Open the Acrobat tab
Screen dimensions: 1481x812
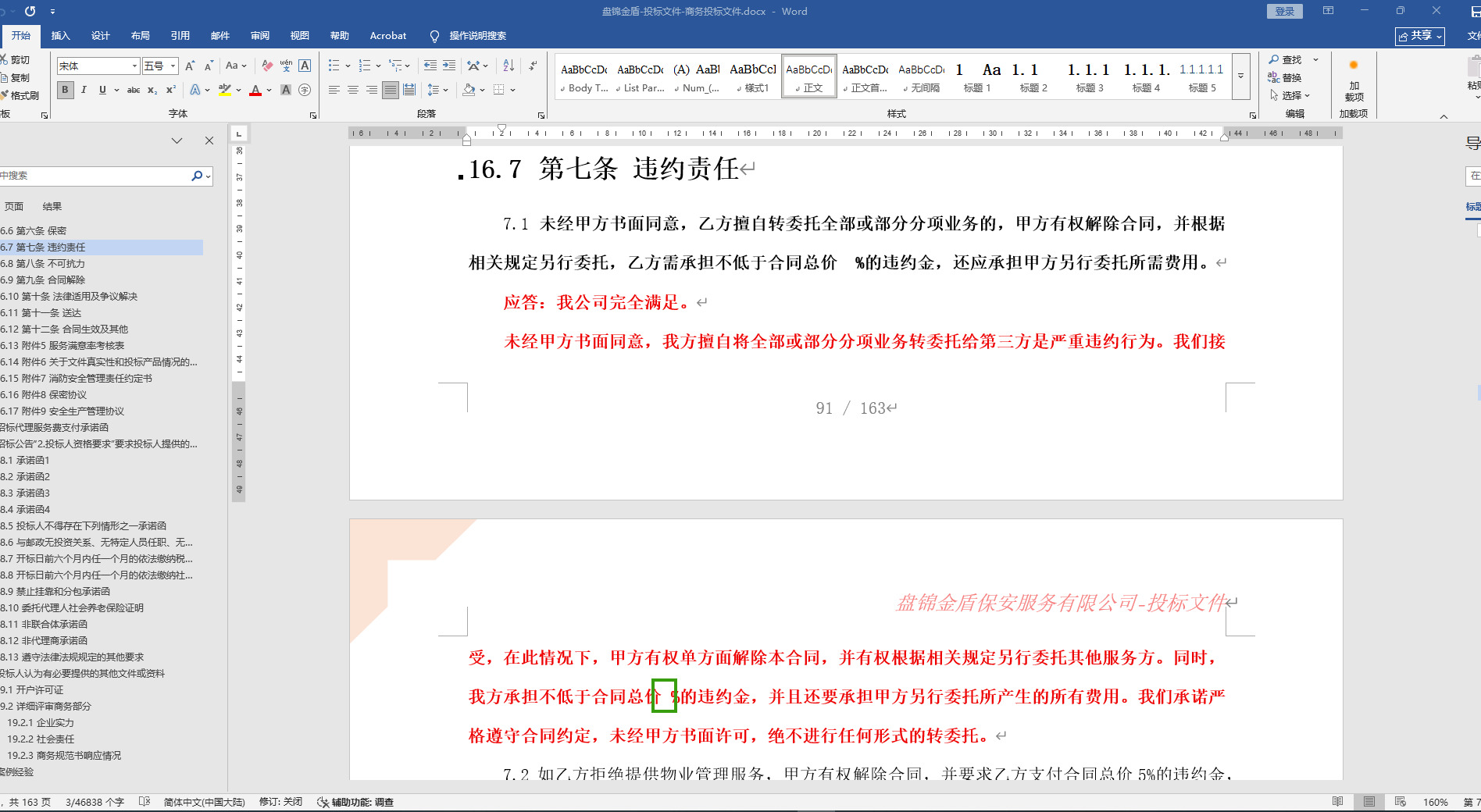click(388, 36)
